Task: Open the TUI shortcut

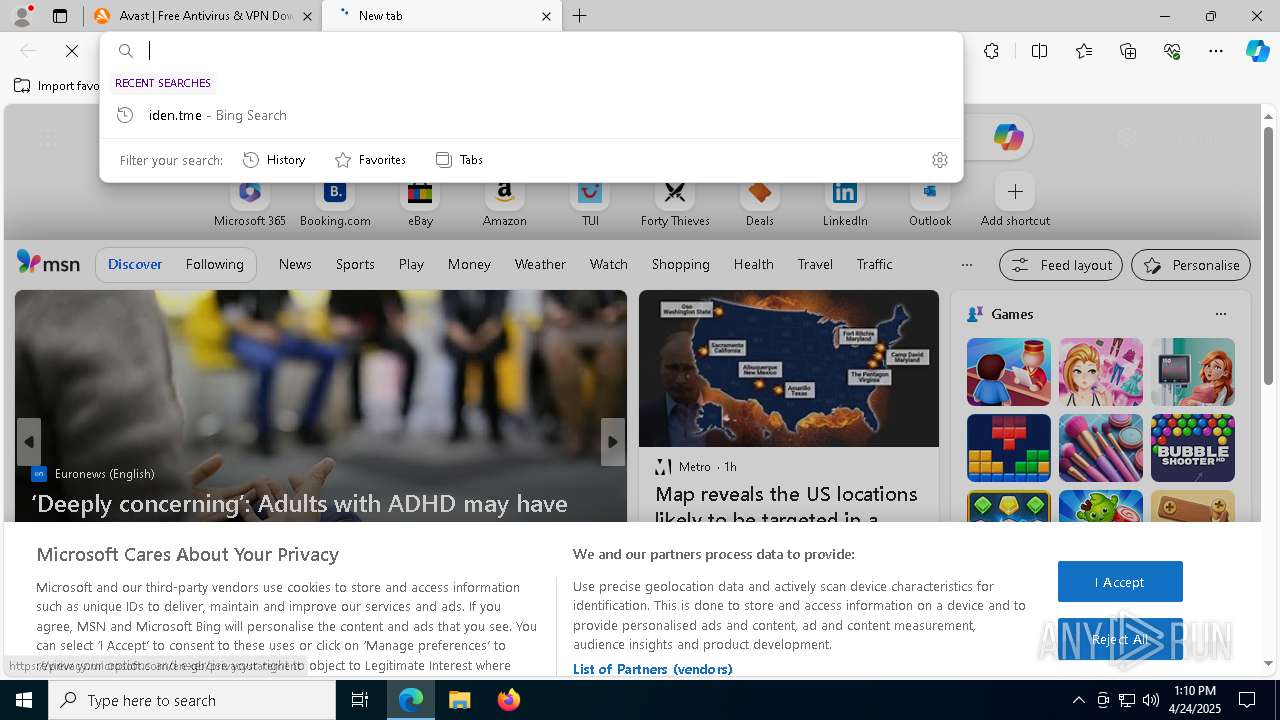Action: (590, 203)
